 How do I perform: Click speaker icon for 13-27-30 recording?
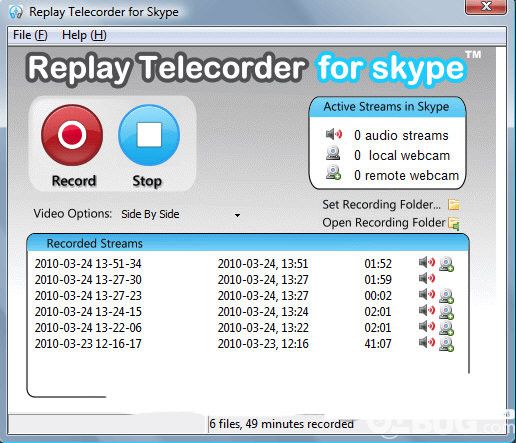[427, 278]
